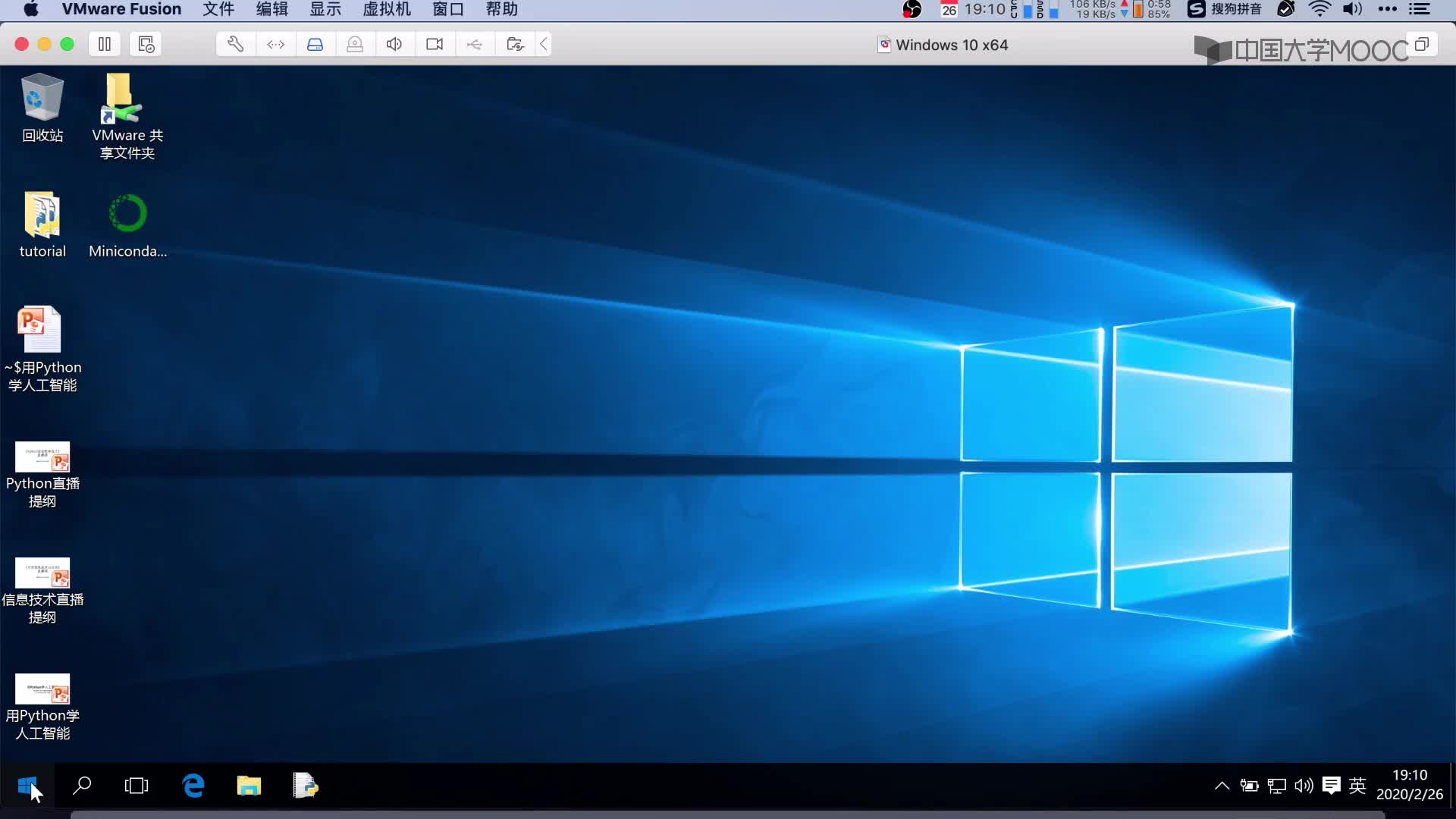Screen dimensions: 1456x819
Task: Open the Windows Start menu
Action: [27, 786]
